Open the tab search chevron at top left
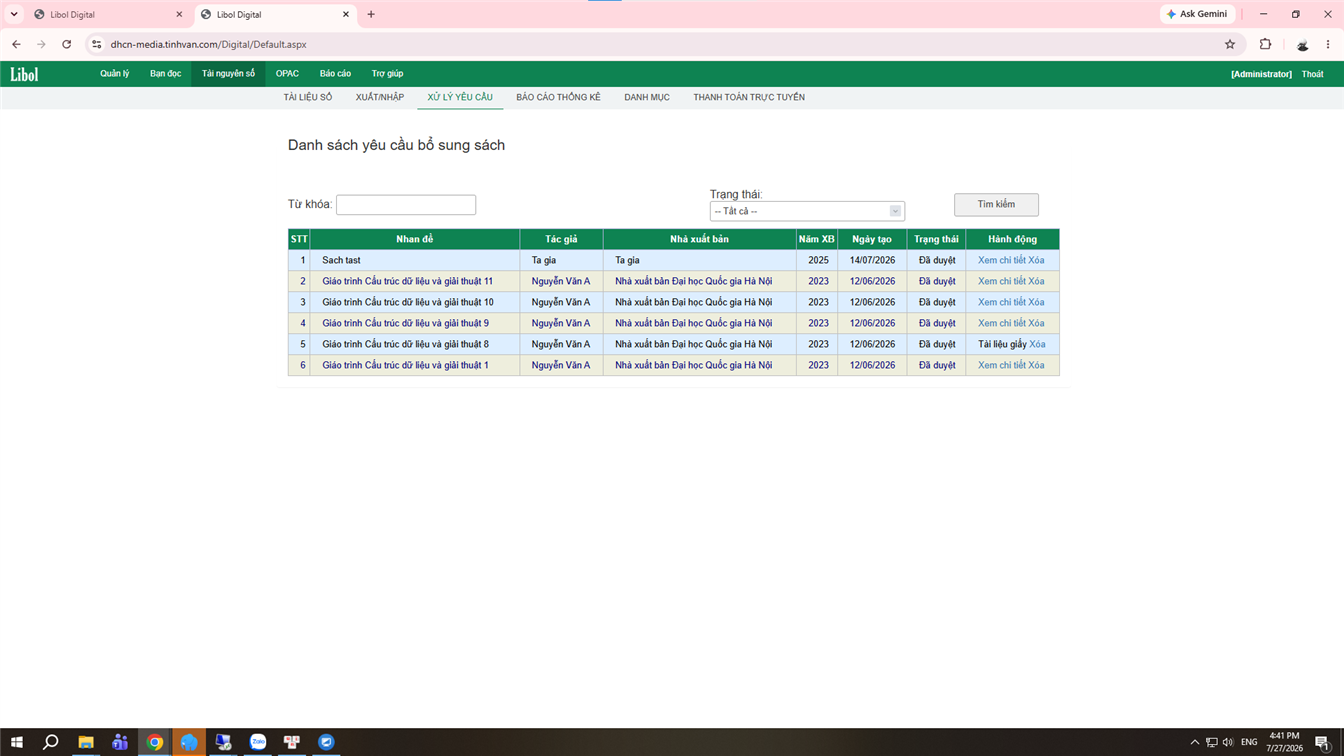Screen dimensions: 1344x756 click(x=14, y=14)
